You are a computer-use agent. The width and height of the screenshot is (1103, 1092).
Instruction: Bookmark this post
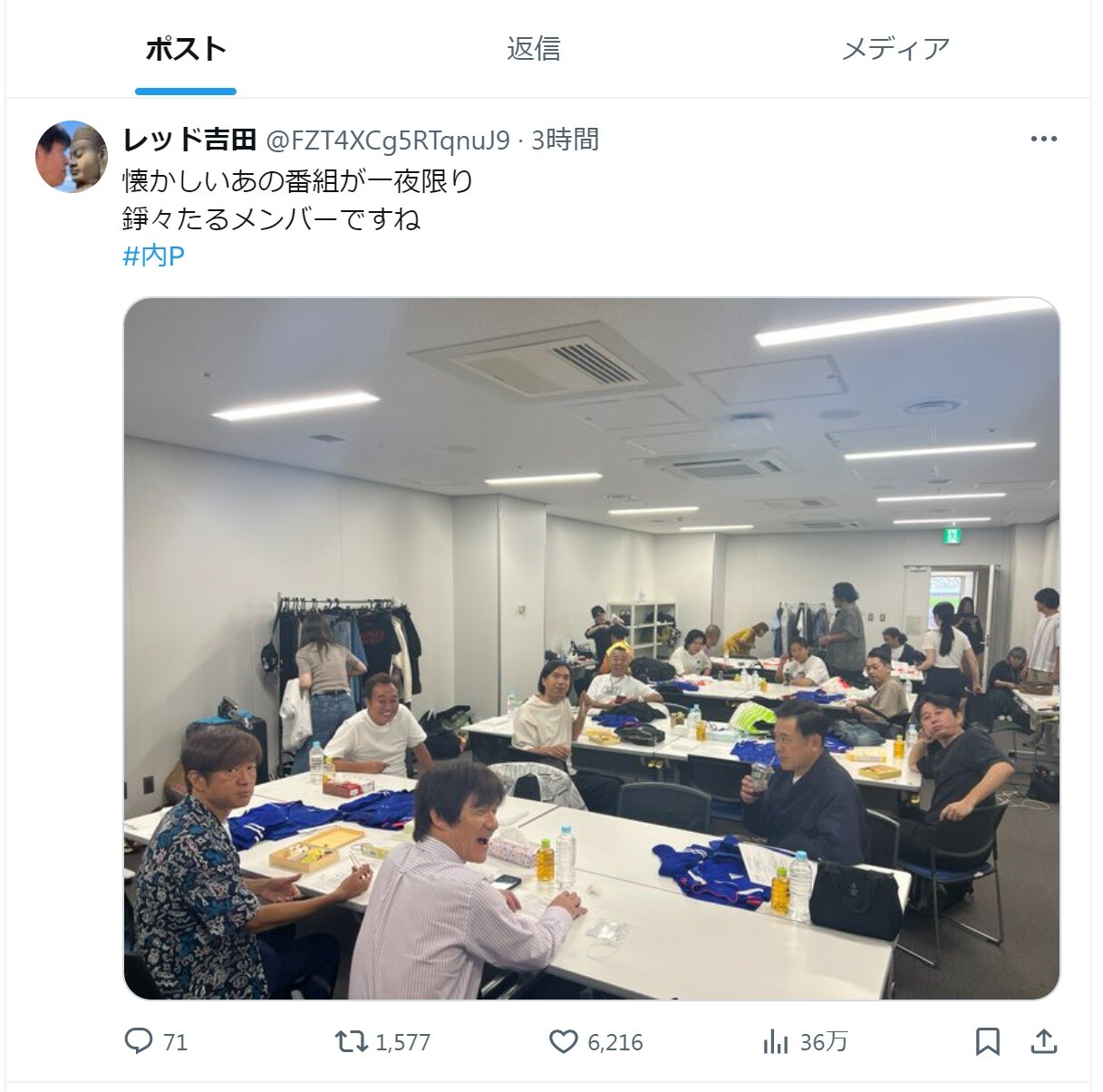[988, 1041]
